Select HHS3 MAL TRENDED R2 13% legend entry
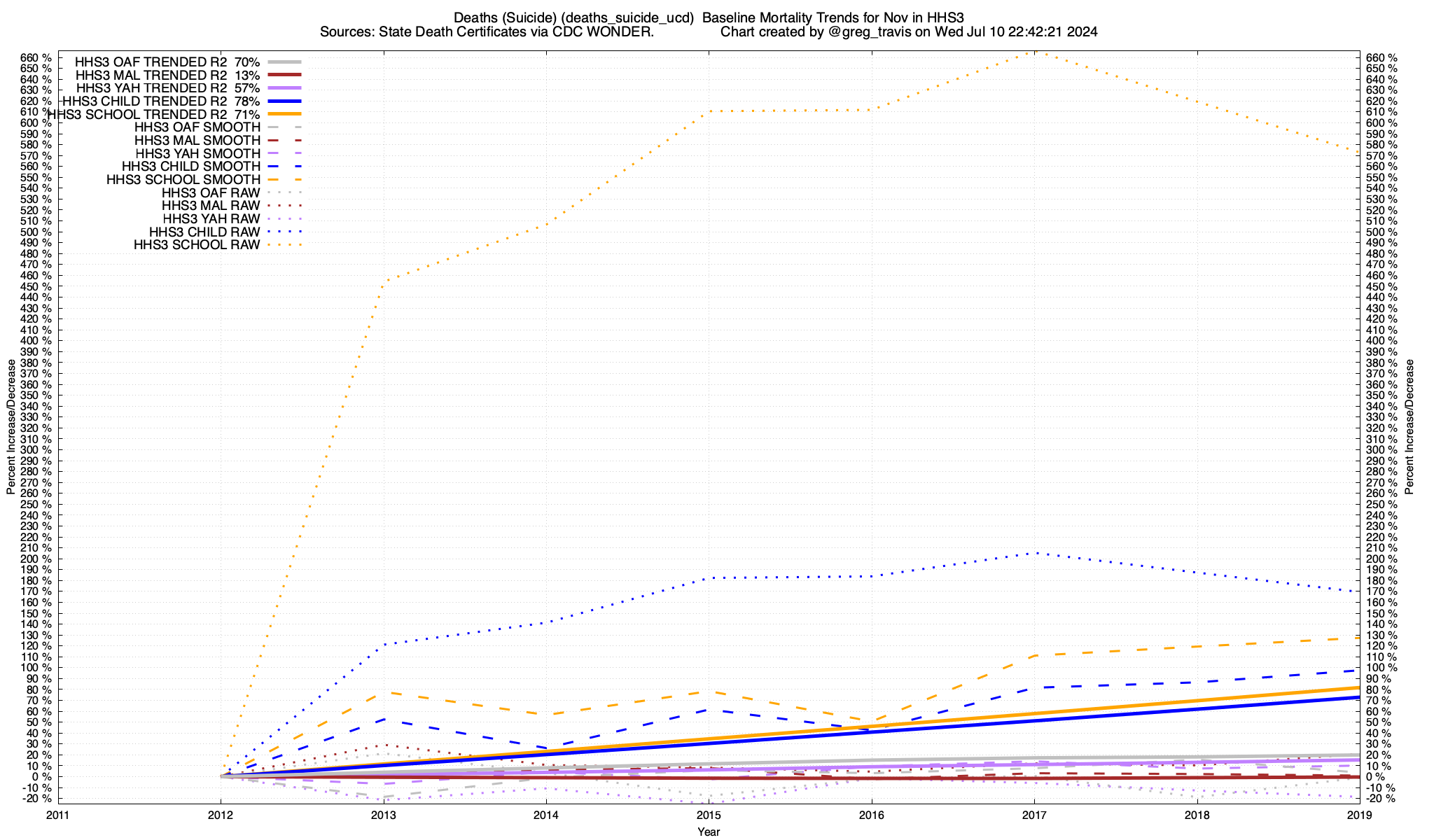 167,75
